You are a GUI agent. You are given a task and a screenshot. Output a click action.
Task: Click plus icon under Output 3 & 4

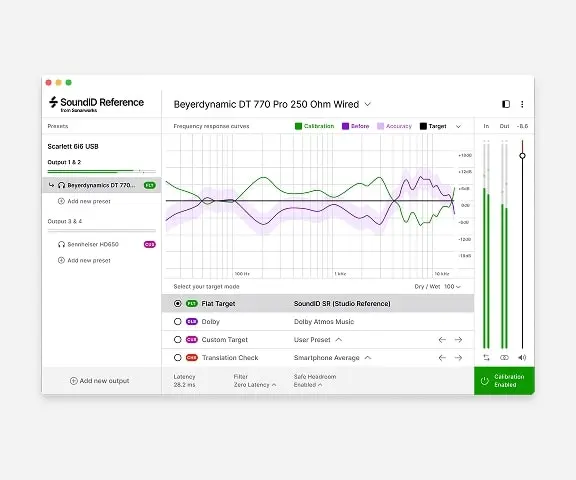point(61,260)
